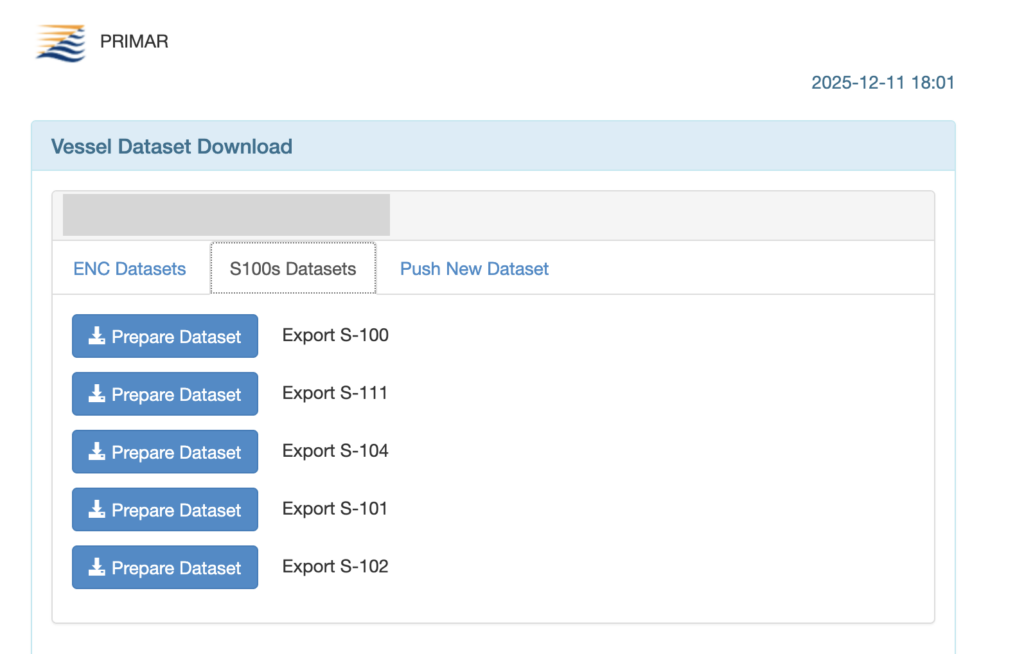
Task: Open the Push New Dataset tab
Action: coord(474,269)
